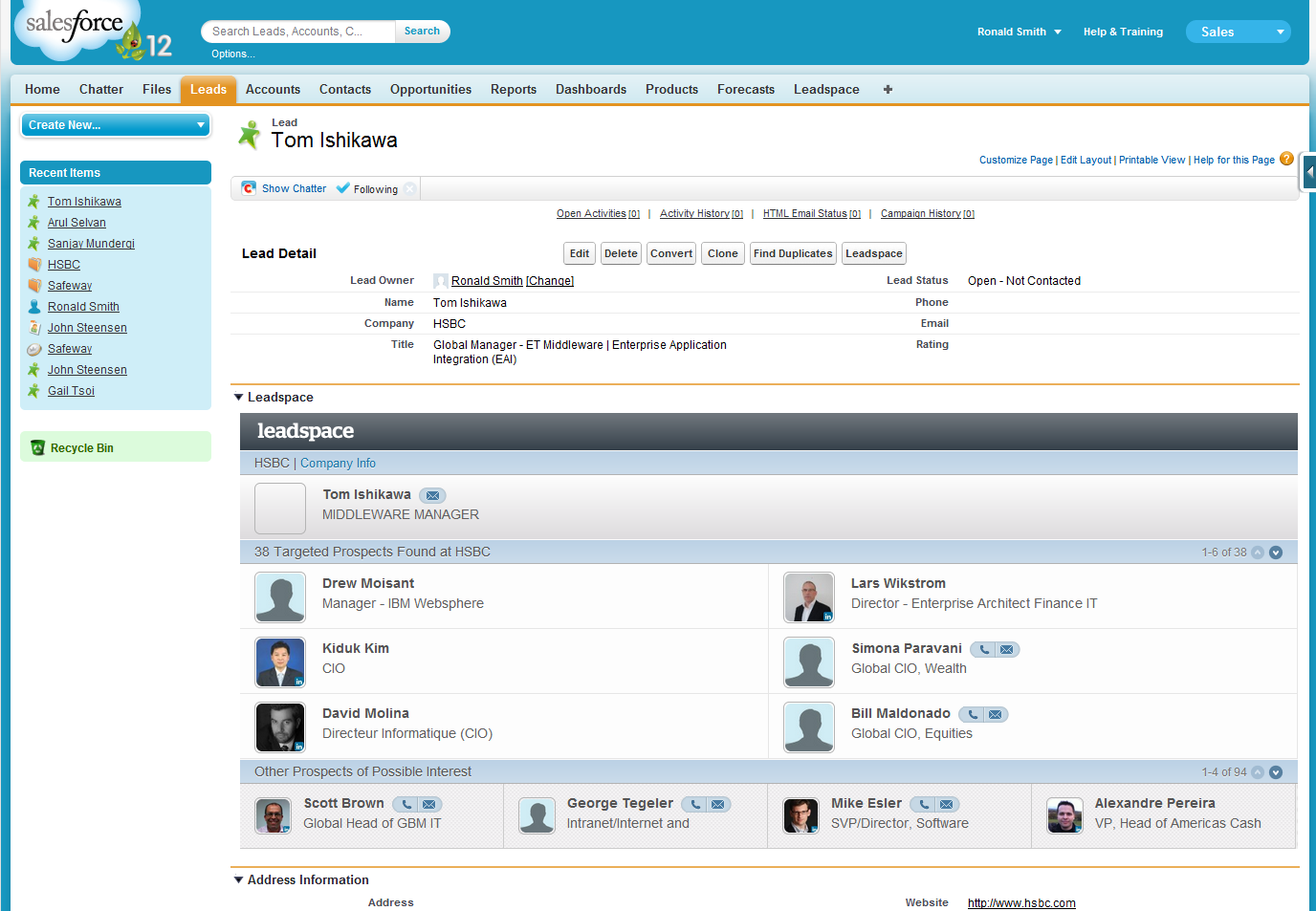Viewport: 1316px width, 911px height.
Task: Show previous Targeted Prospects page using up arrow
Action: [1258, 553]
